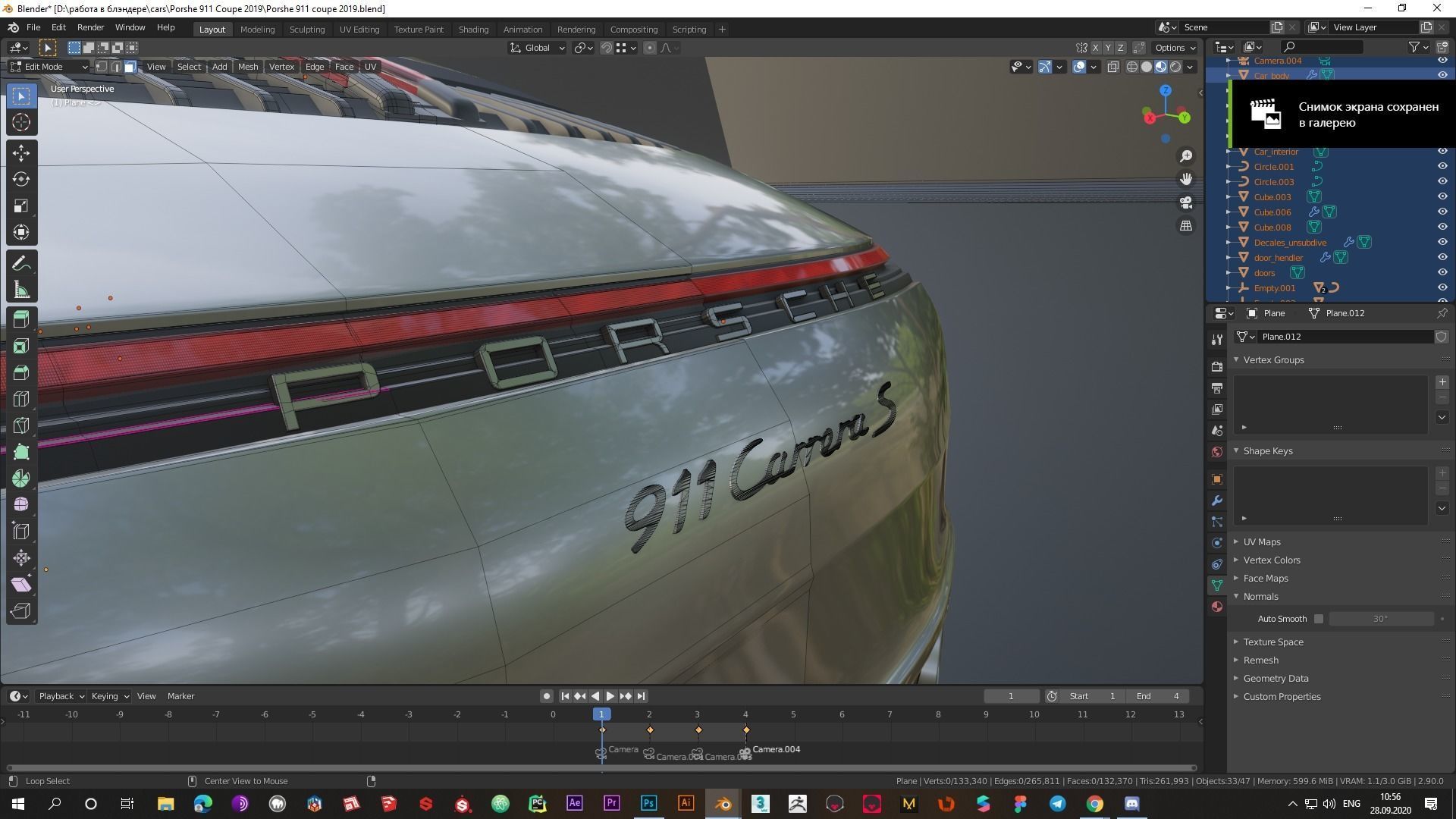Open the Mesh menu in viewport header

248,67
